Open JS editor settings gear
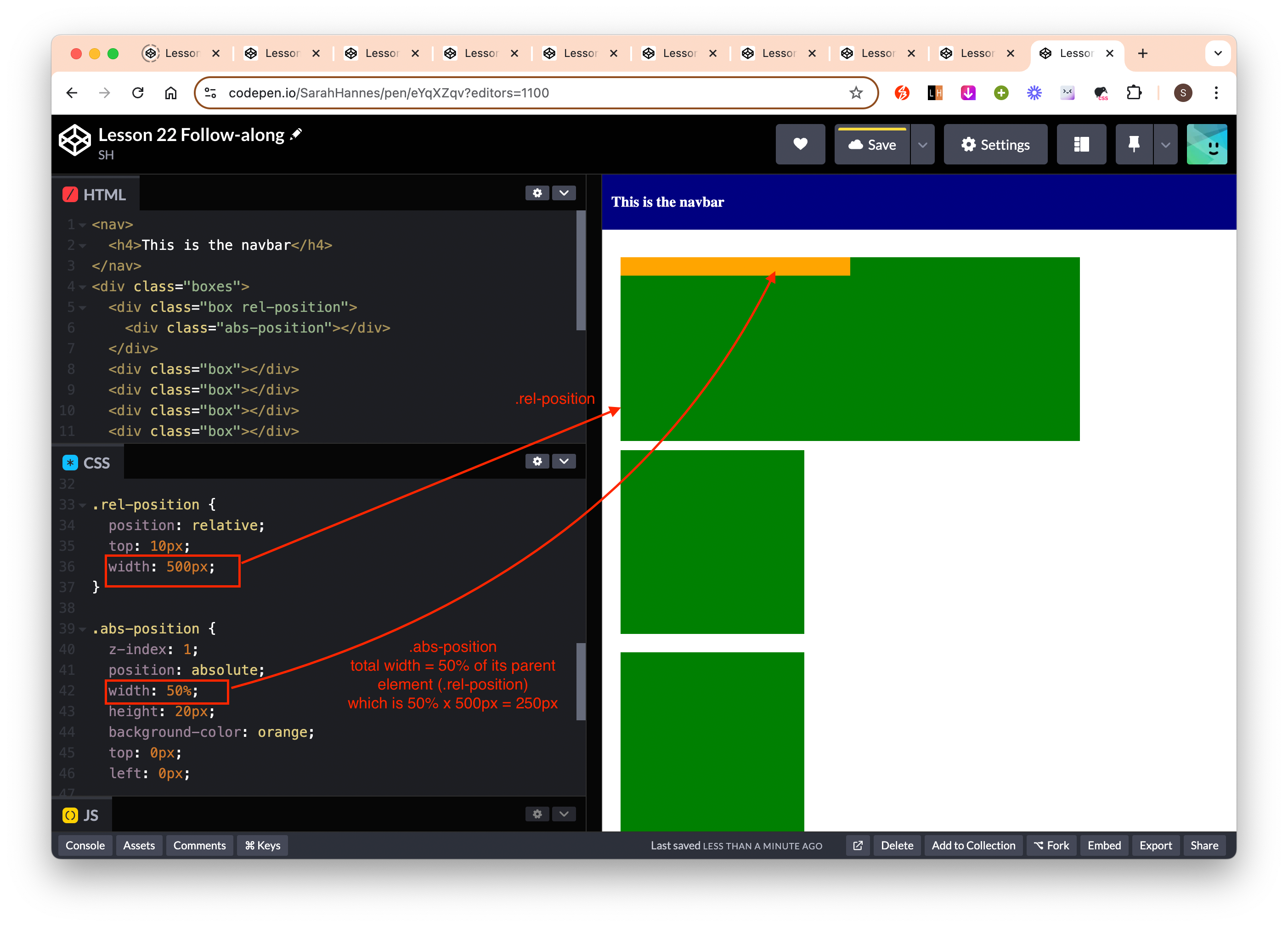 click(x=537, y=814)
